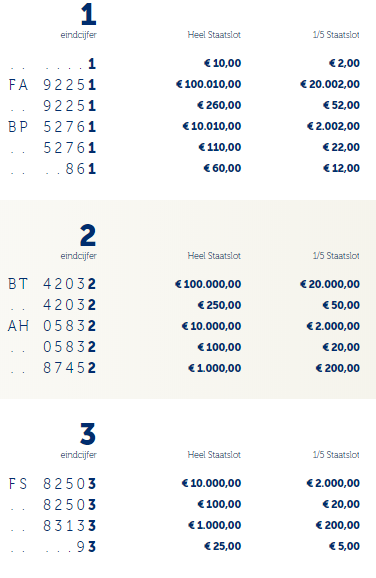Click the large eindcijfer 1 heading
376x578 pixels.
88,14
